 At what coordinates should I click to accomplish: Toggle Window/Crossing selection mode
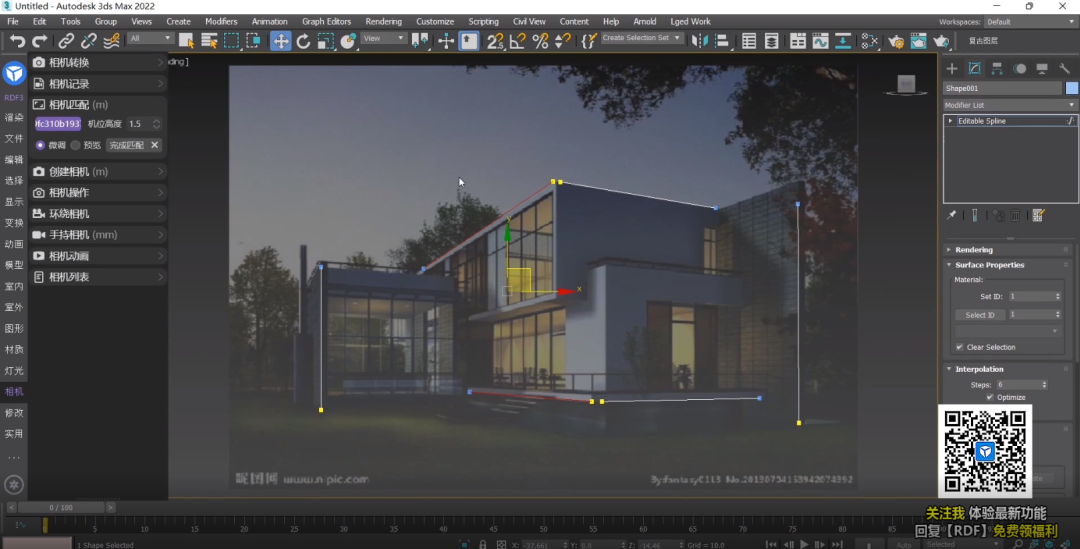point(253,41)
